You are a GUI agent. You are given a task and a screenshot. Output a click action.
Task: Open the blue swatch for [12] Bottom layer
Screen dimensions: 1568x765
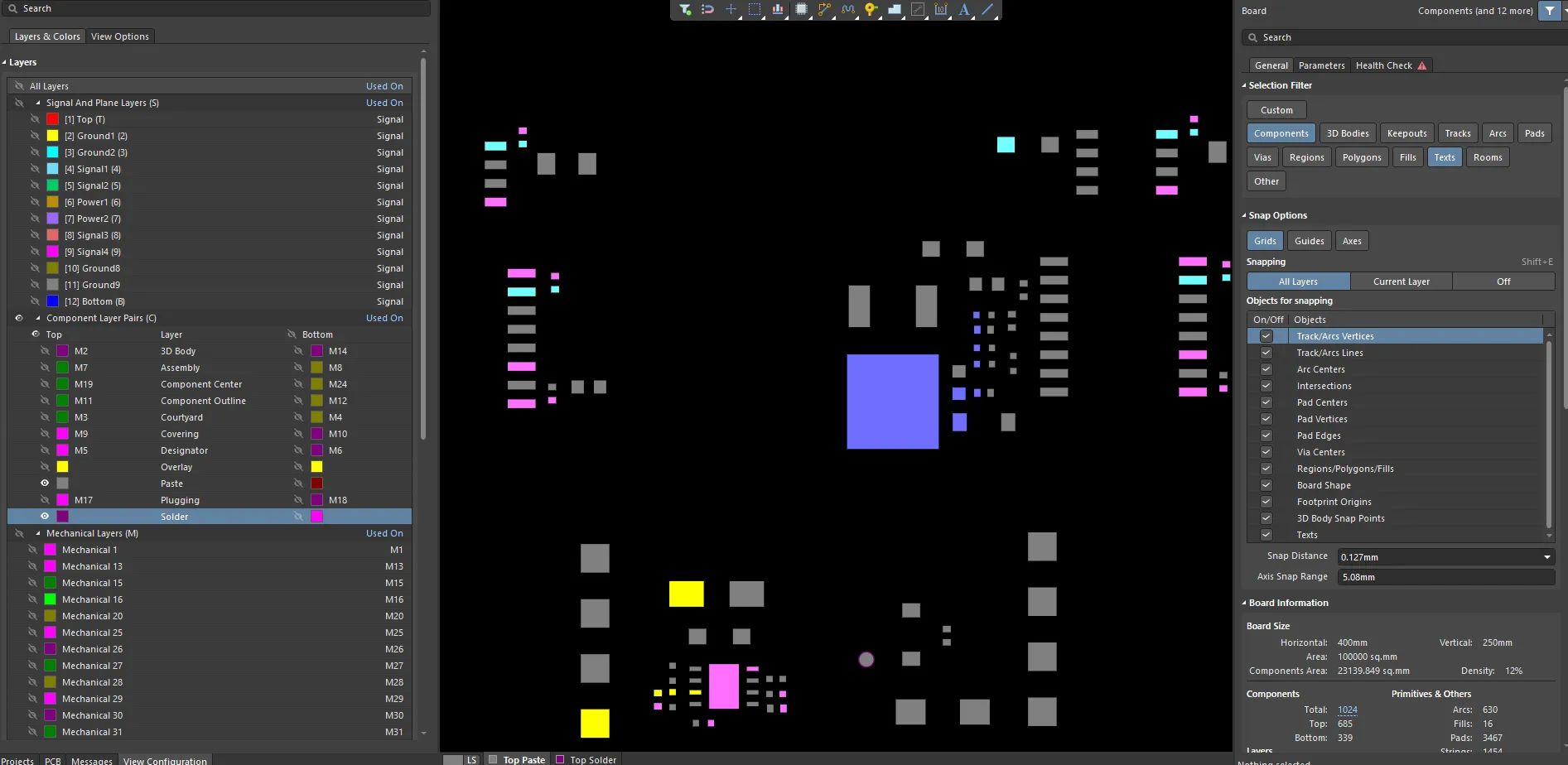tap(52, 301)
